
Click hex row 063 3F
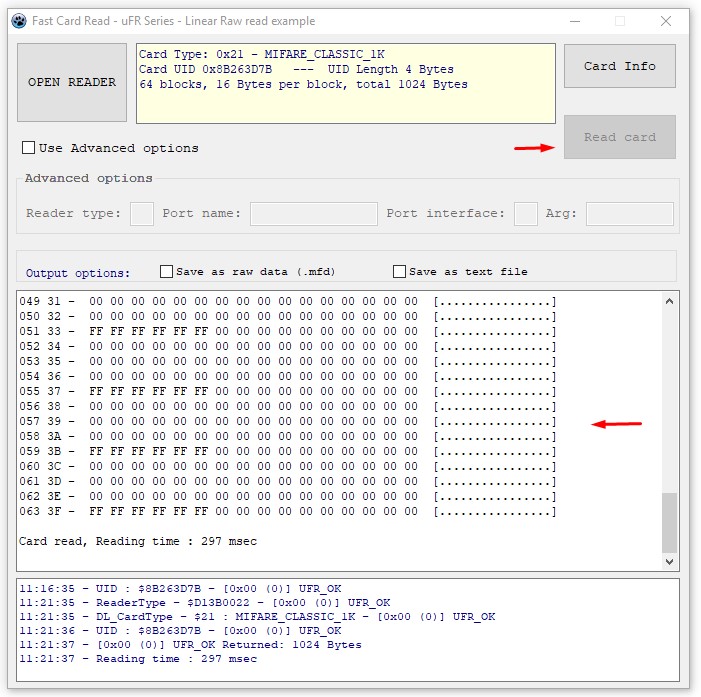tap(287, 511)
